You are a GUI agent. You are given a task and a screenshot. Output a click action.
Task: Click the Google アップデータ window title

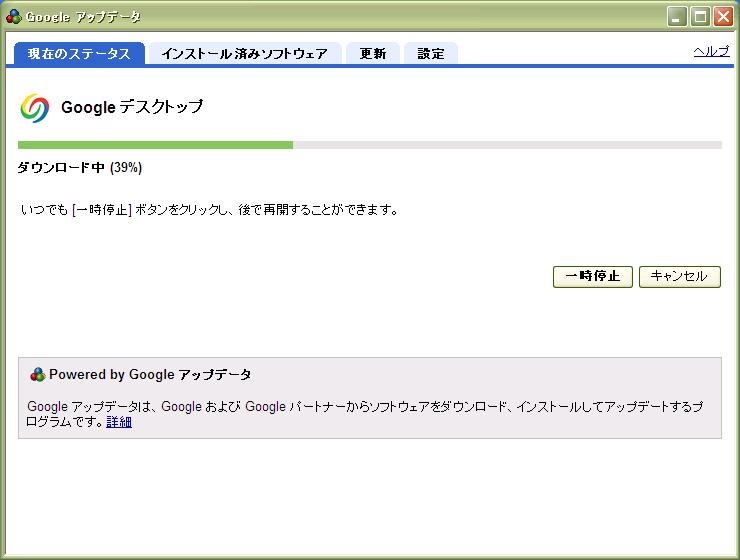(84, 17)
